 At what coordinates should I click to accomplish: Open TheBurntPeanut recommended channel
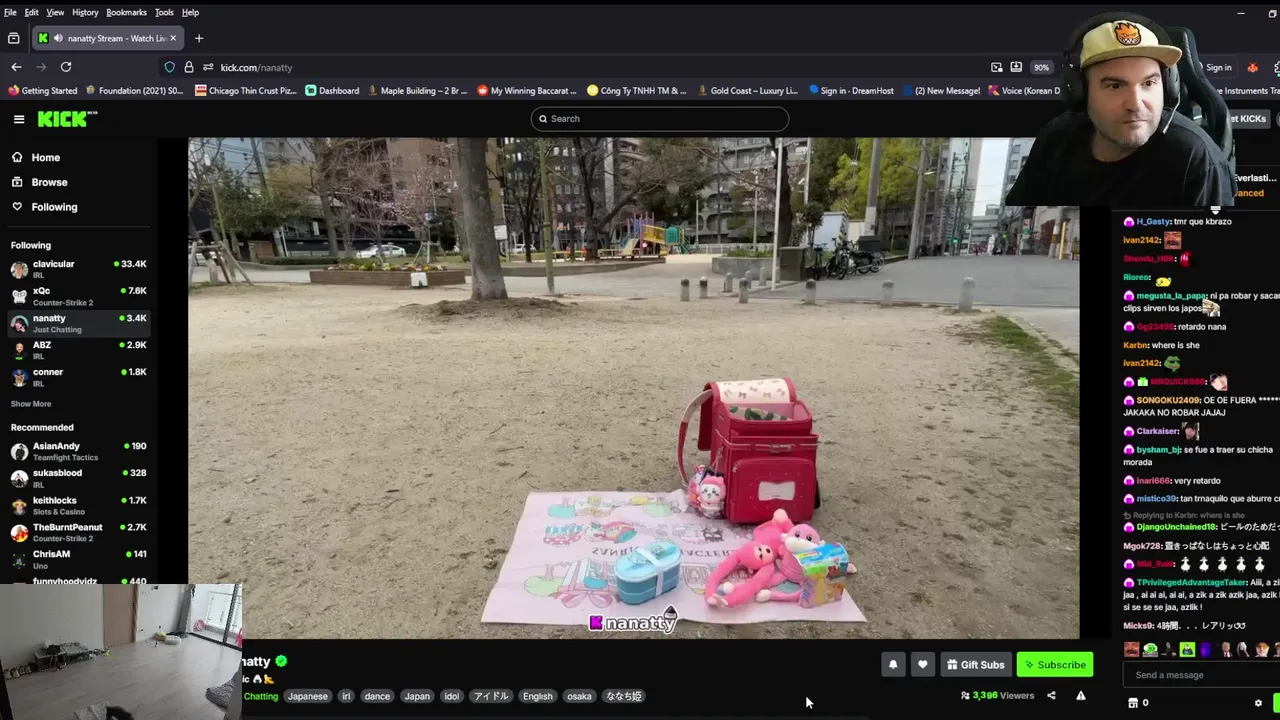coord(78,532)
